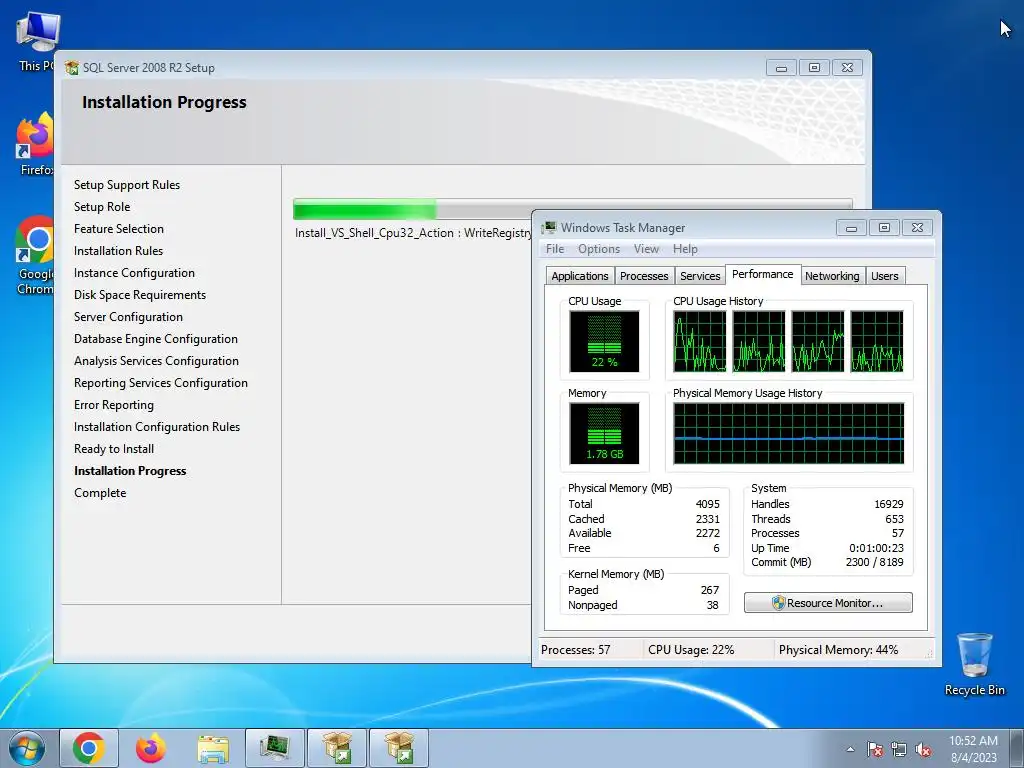This screenshot has height=768, width=1024.
Task: Launch Firefox from the taskbar
Action: pyautogui.click(x=151, y=748)
